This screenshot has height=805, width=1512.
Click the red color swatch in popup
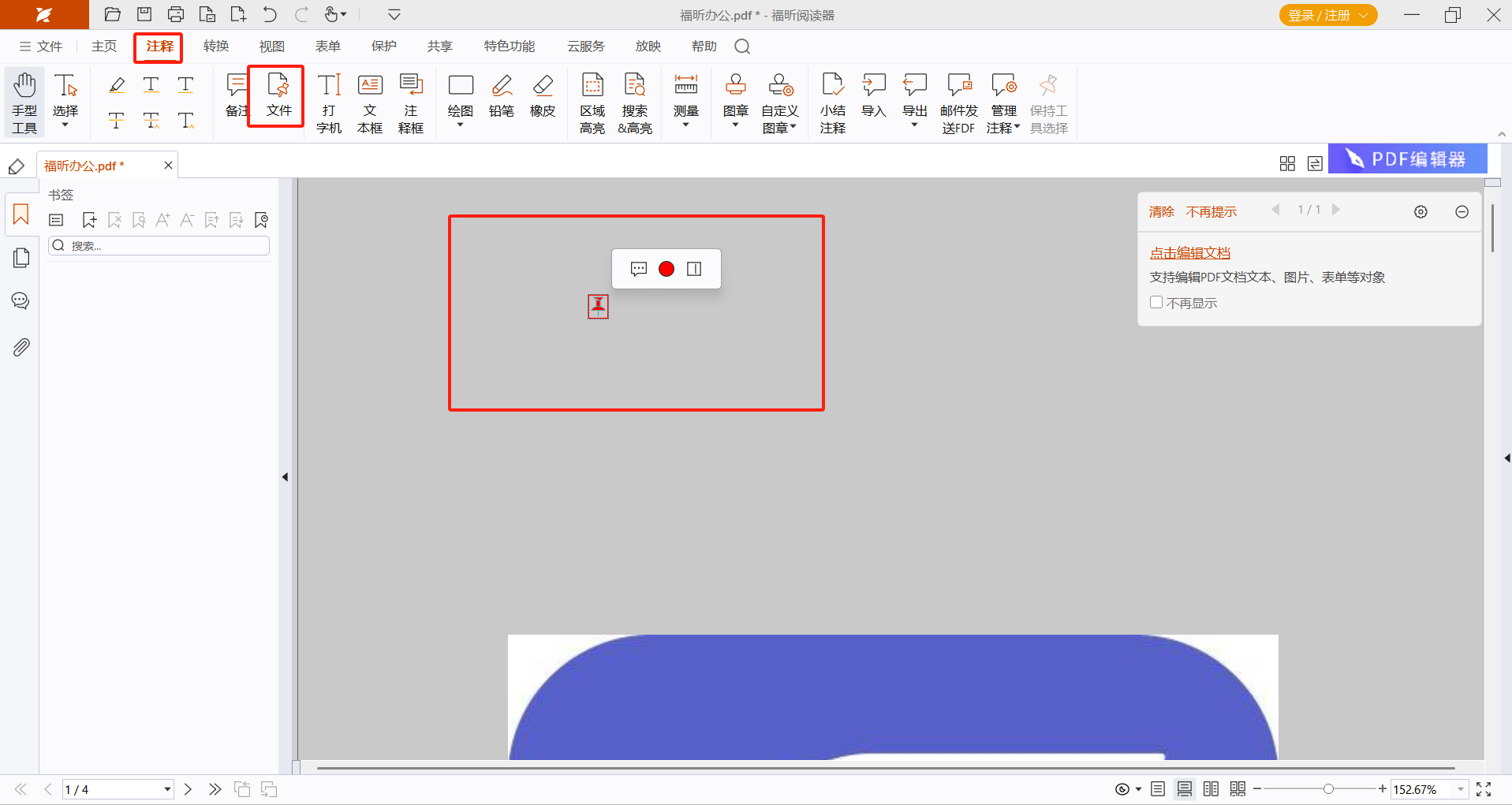click(x=666, y=269)
